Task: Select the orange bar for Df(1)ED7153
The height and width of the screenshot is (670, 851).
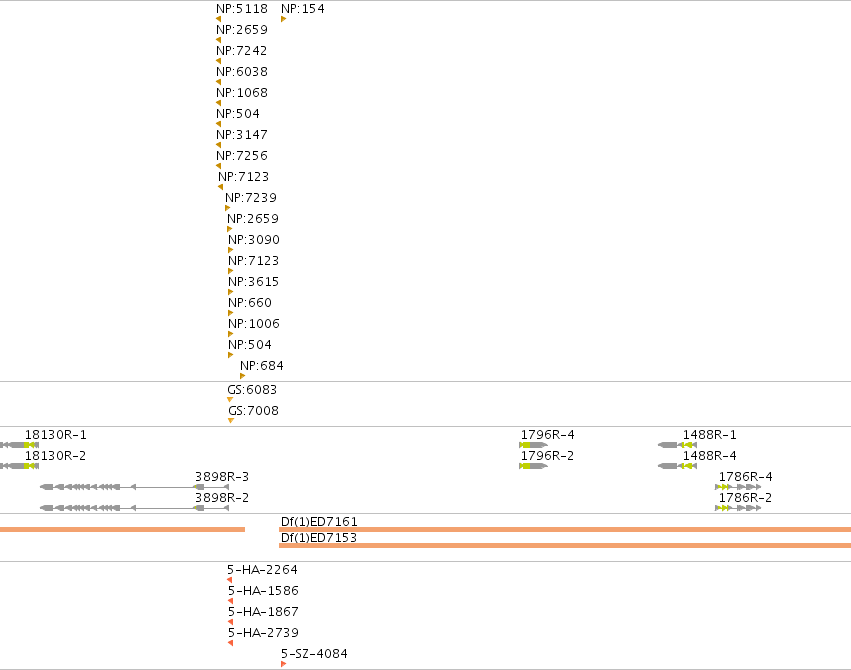Action: pos(565,545)
